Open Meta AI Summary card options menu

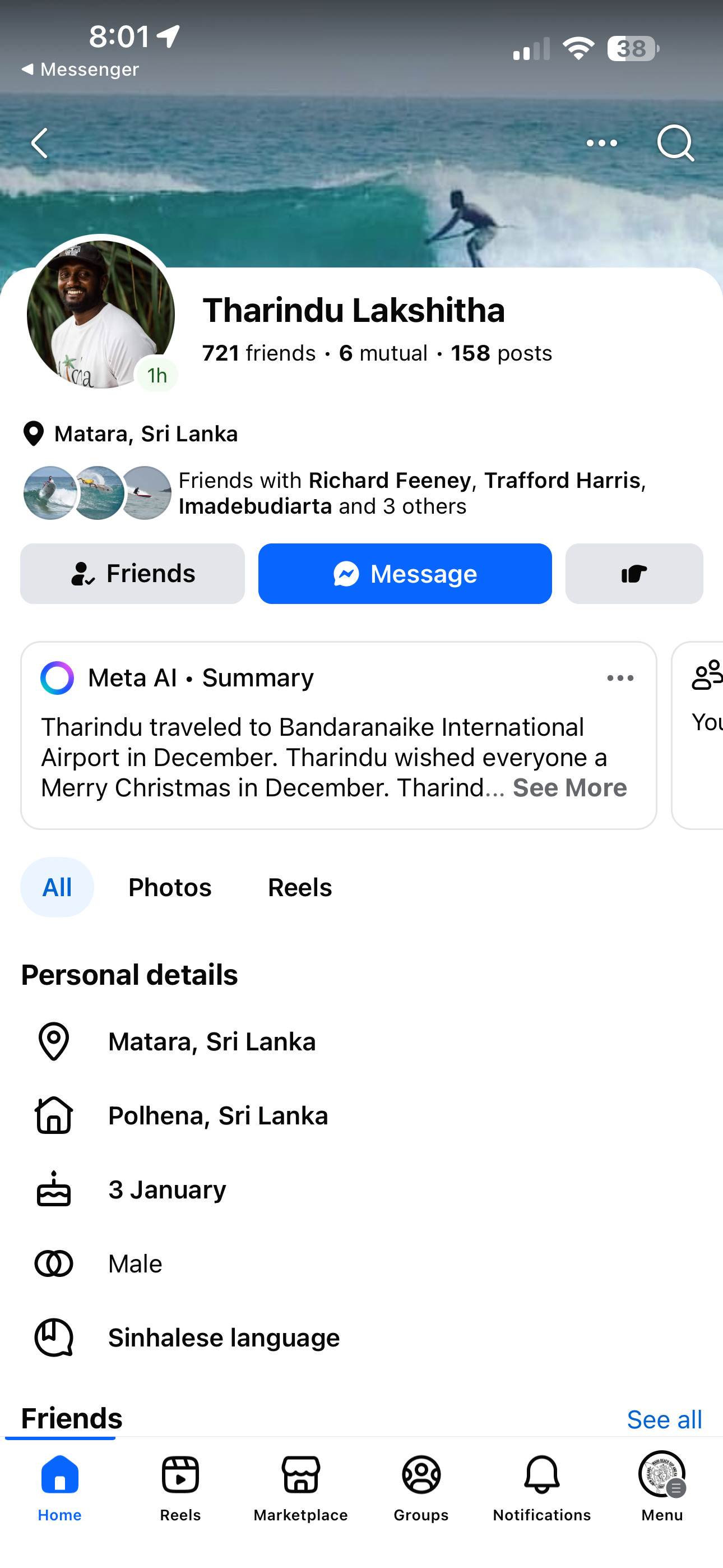coord(619,678)
